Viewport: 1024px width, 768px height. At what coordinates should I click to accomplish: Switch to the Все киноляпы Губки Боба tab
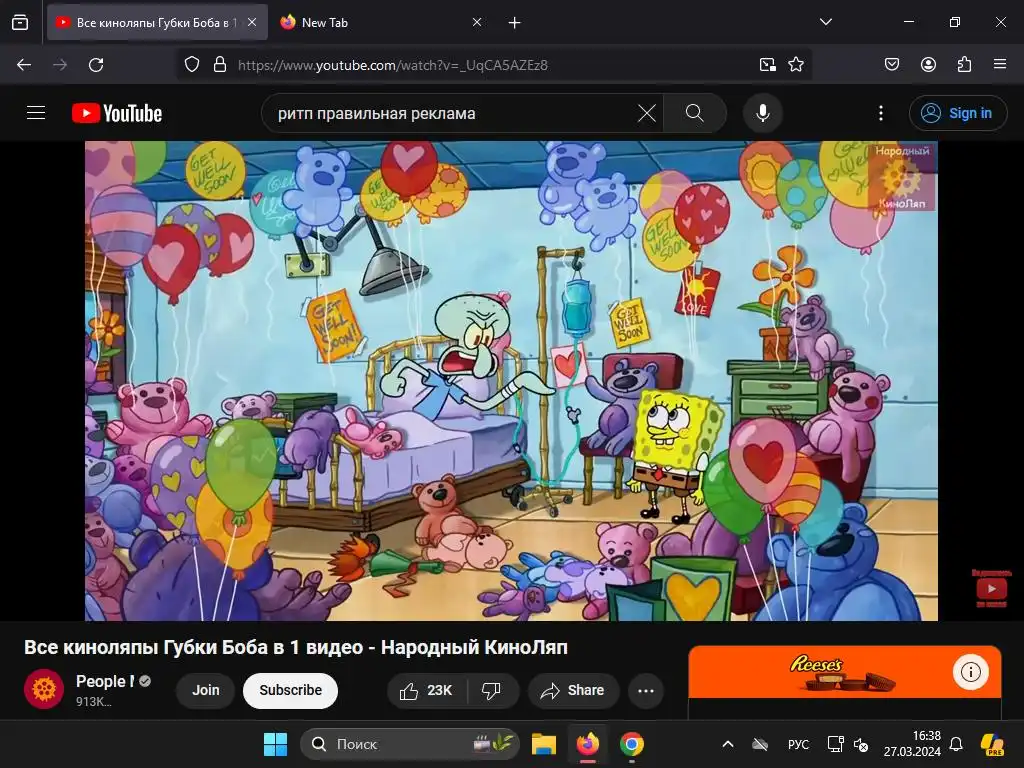[x=157, y=22]
